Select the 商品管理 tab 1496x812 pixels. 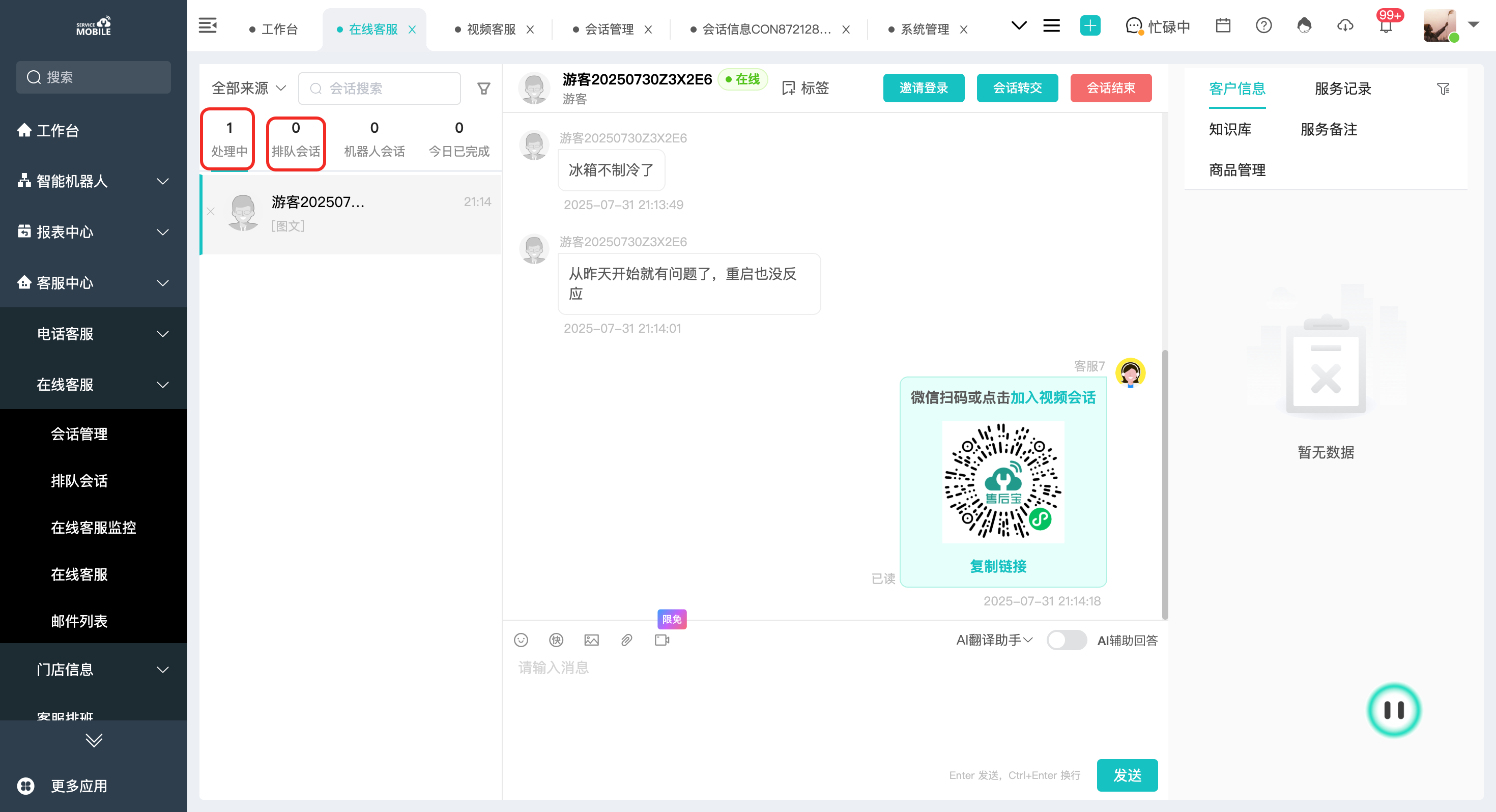point(1237,170)
